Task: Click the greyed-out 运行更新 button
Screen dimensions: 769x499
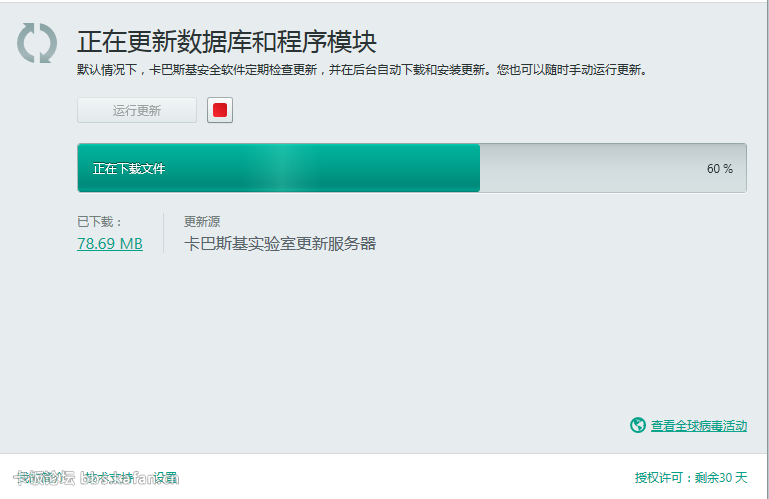Action: (137, 110)
